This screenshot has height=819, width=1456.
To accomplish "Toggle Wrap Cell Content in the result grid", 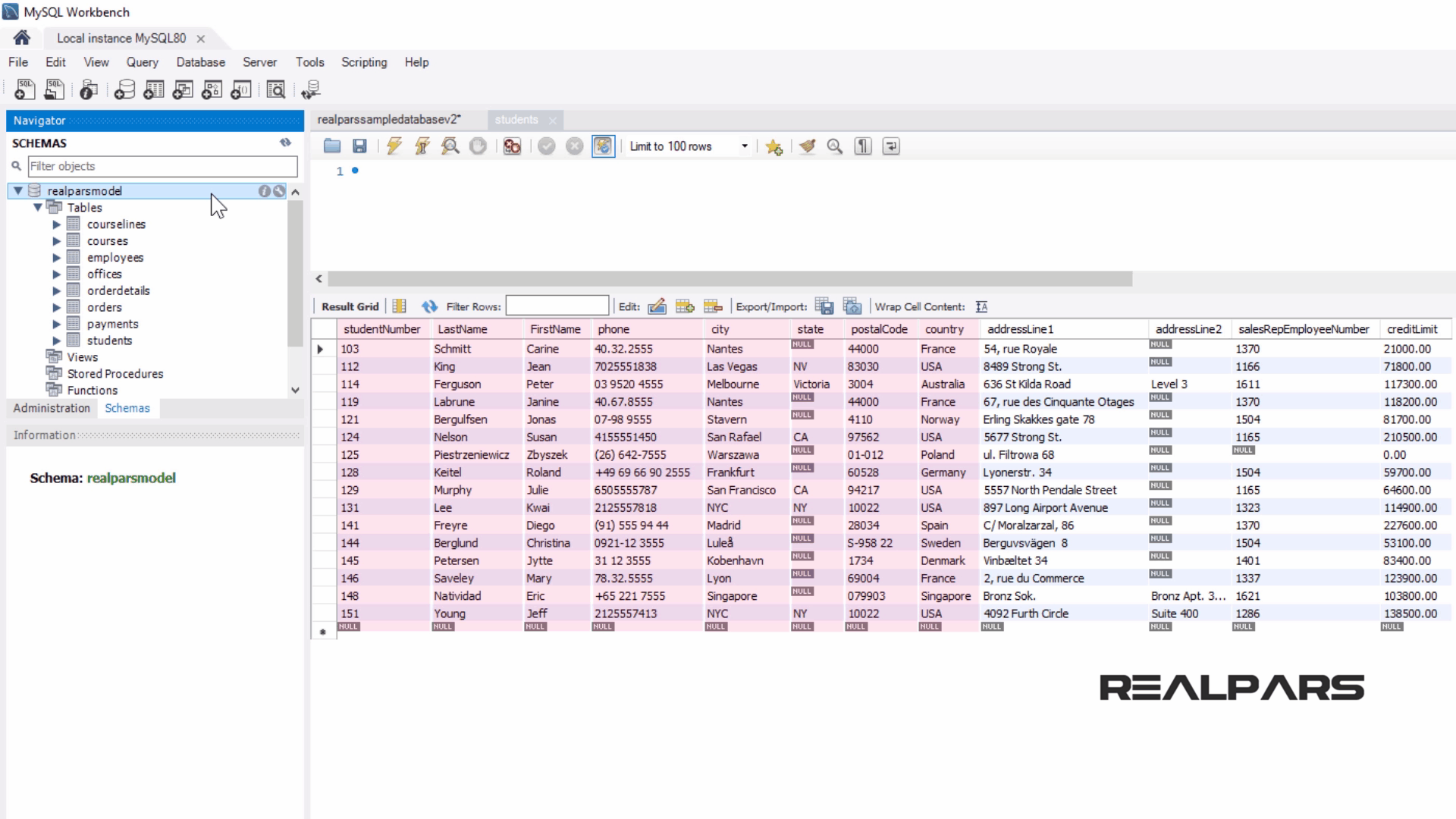I will tap(981, 306).
